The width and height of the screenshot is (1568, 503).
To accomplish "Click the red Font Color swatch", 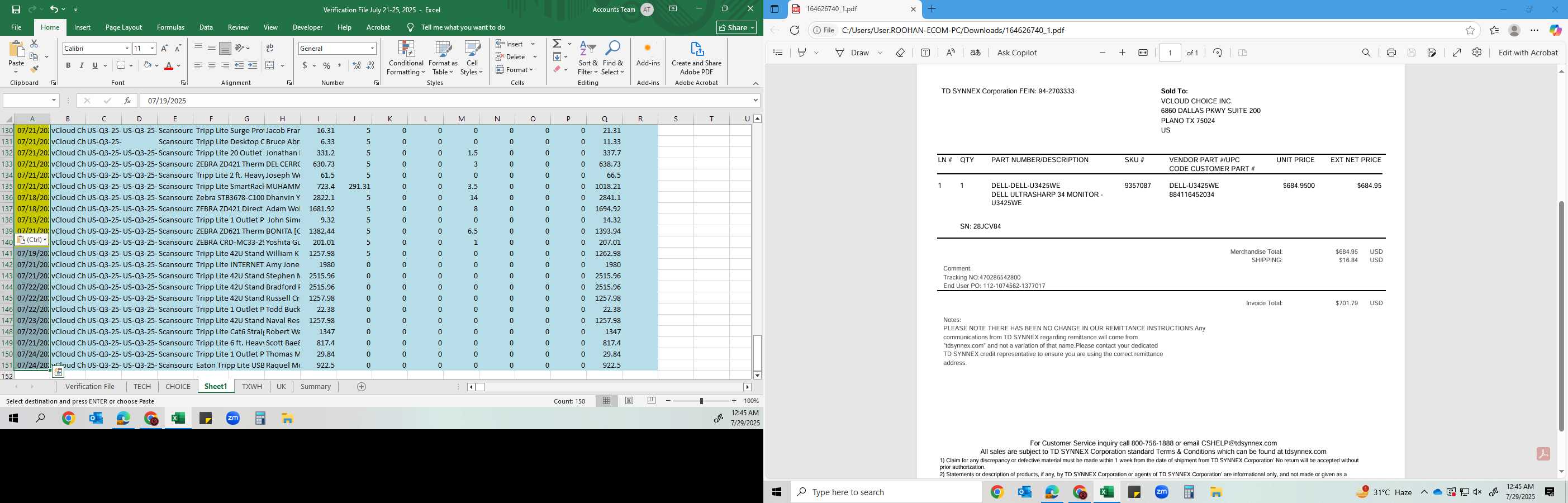I will (x=169, y=65).
